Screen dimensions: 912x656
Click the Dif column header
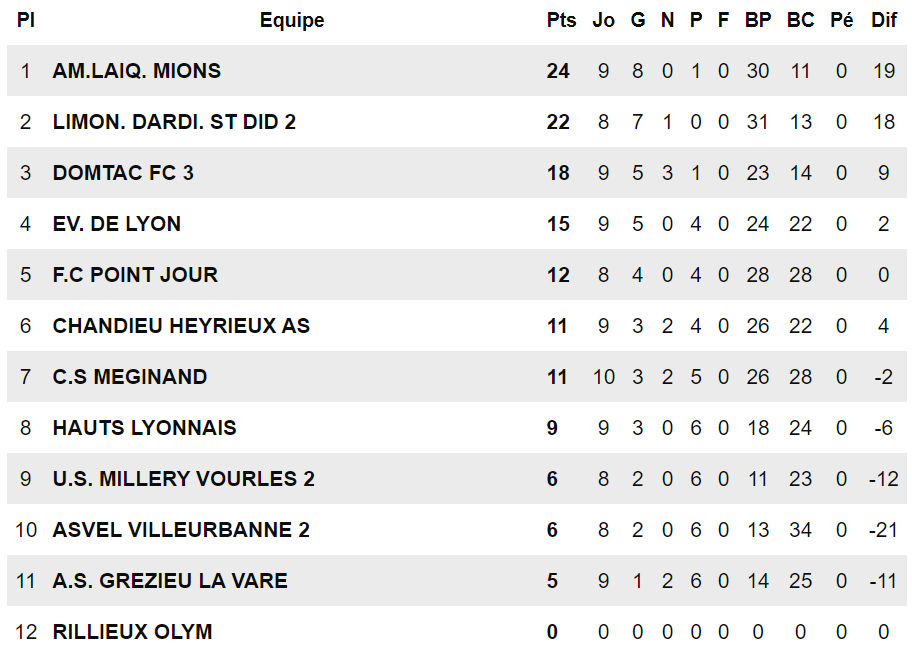click(884, 20)
